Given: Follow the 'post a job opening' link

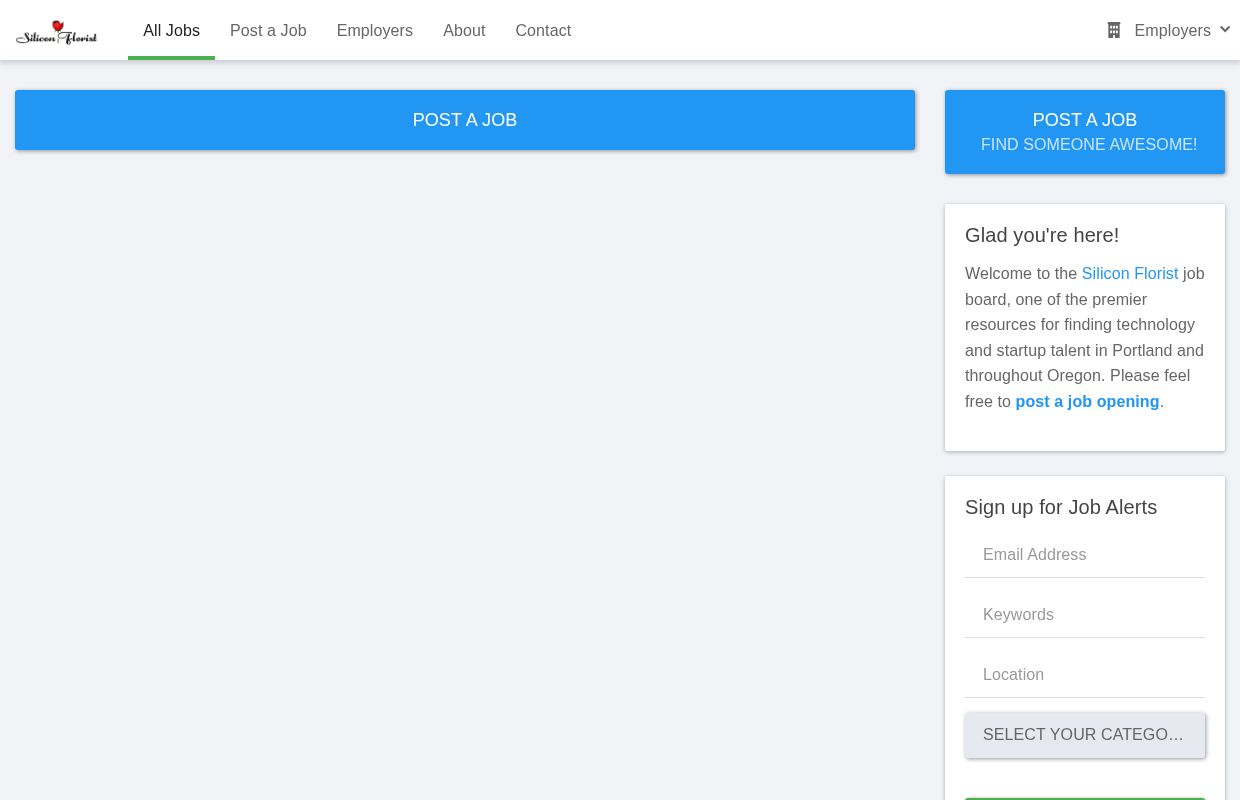Looking at the screenshot, I should coord(1087,401).
